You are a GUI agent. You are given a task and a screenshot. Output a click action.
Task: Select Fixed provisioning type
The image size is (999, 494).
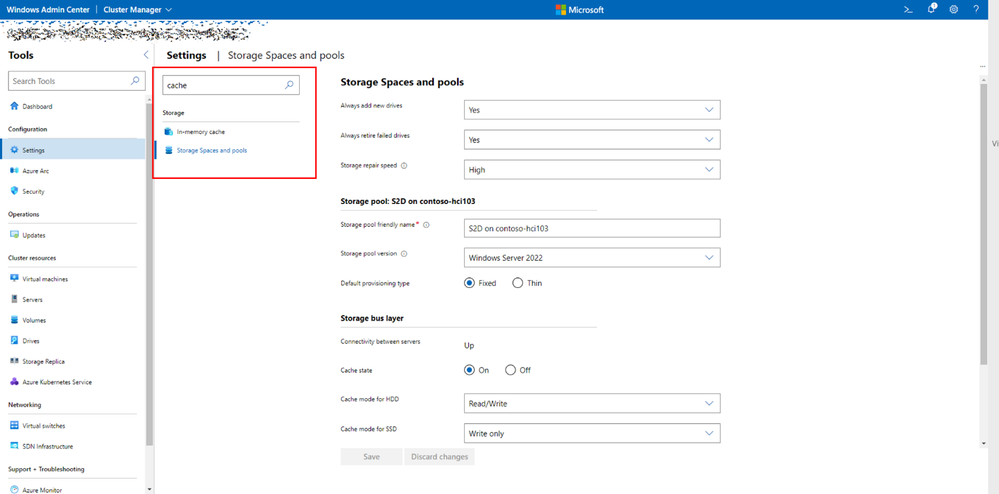[x=470, y=282]
